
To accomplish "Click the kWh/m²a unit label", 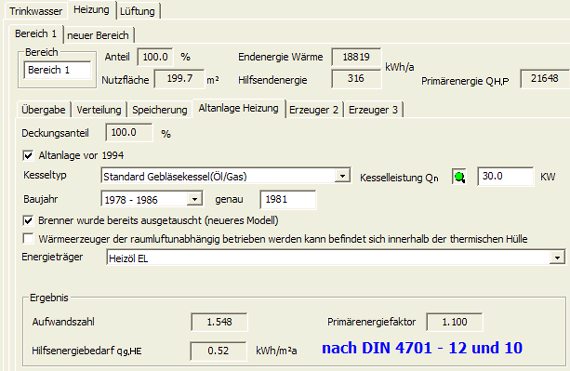I will point(276,351).
